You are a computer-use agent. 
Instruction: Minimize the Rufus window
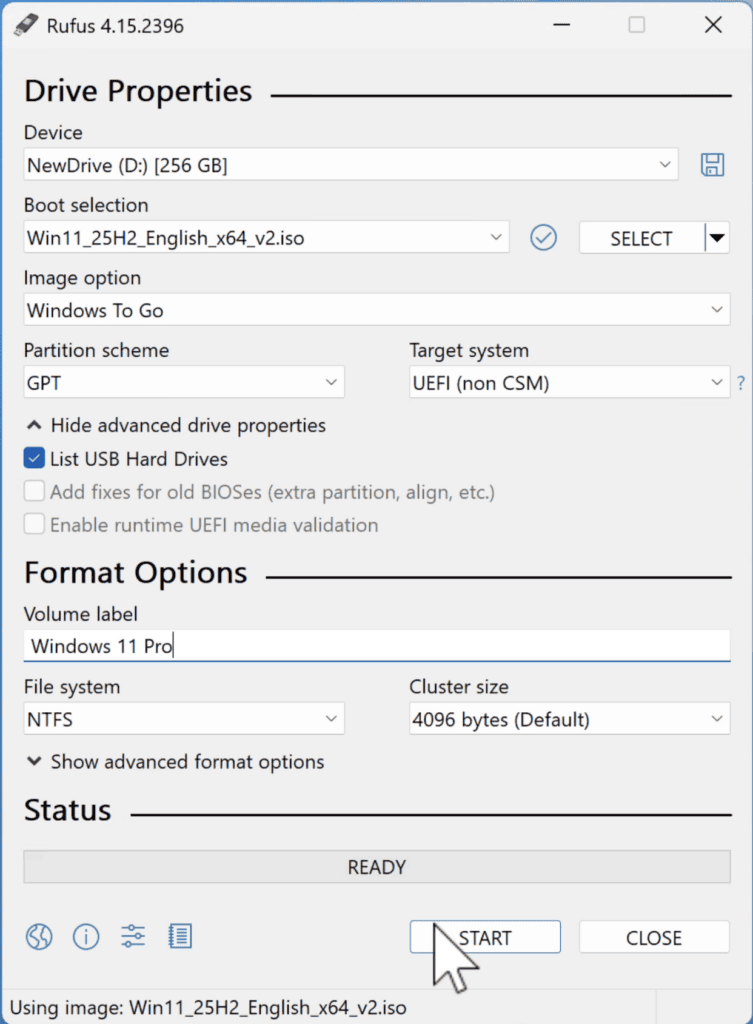click(562, 25)
